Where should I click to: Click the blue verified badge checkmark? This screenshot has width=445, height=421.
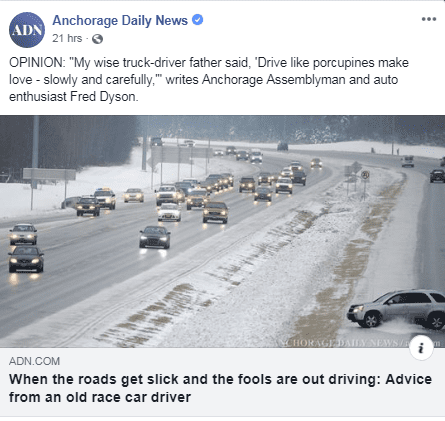198,20
